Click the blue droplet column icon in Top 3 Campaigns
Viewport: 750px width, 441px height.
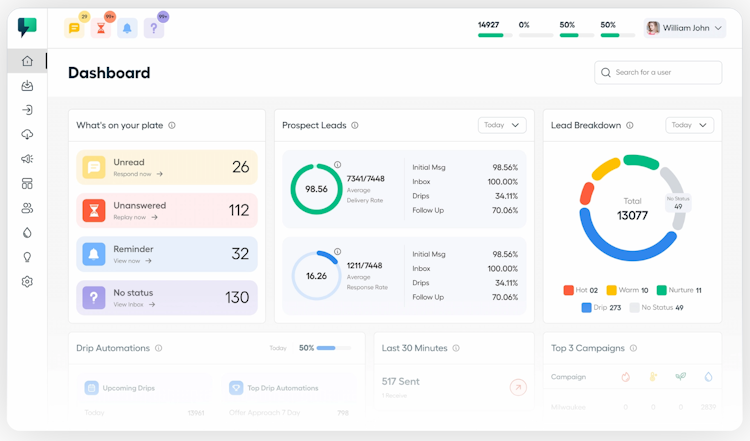pyautogui.click(x=708, y=377)
